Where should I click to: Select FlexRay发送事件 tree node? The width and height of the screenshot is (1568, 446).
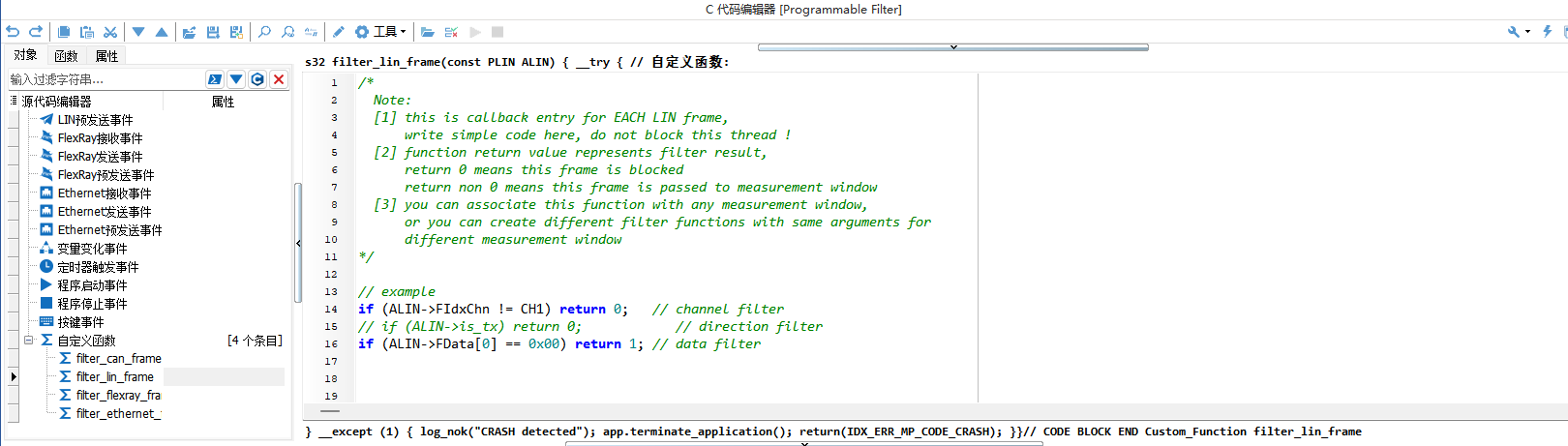pyautogui.click(x=100, y=157)
